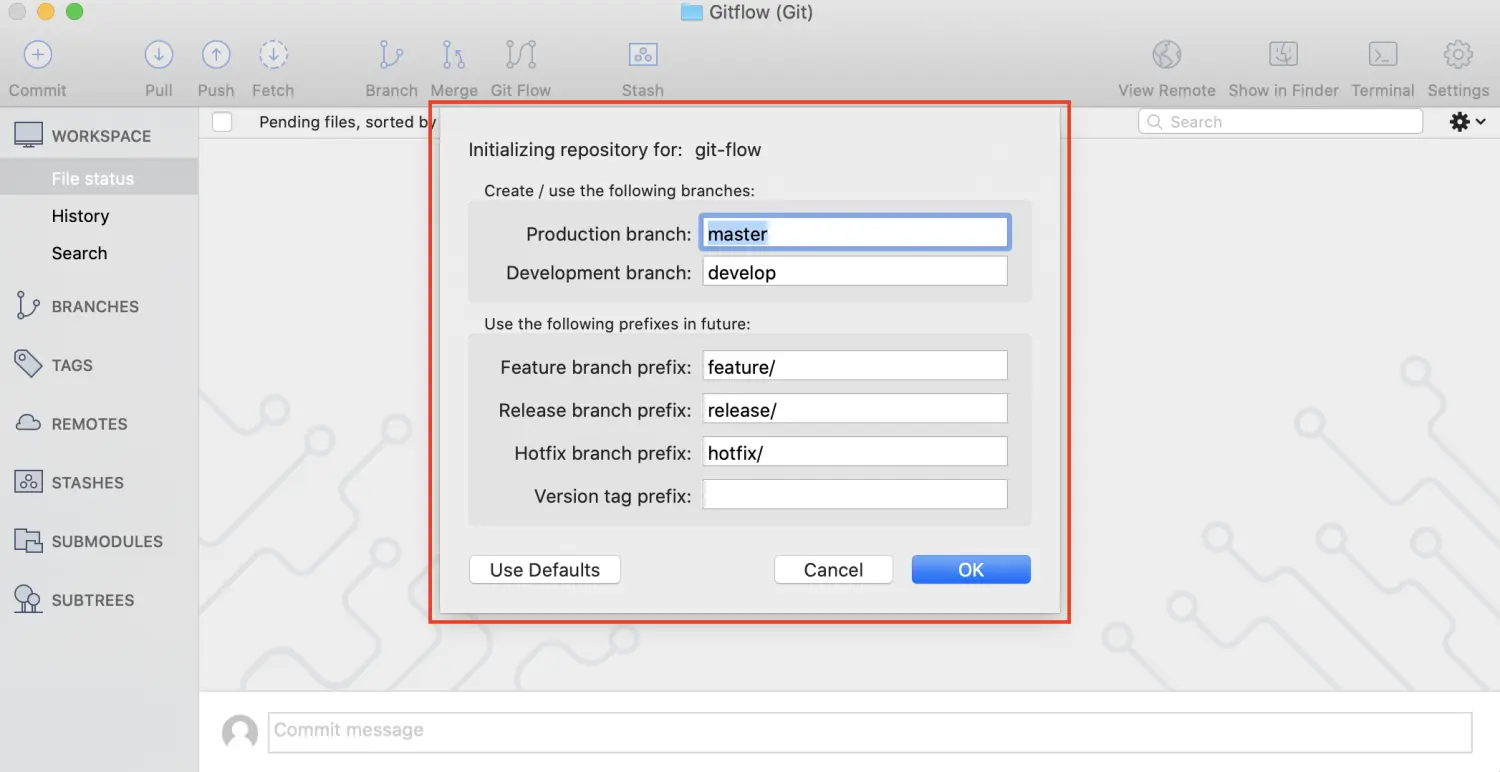Open the Settings gear in toolbar
This screenshot has width=1500, height=772.
(1458, 55)
